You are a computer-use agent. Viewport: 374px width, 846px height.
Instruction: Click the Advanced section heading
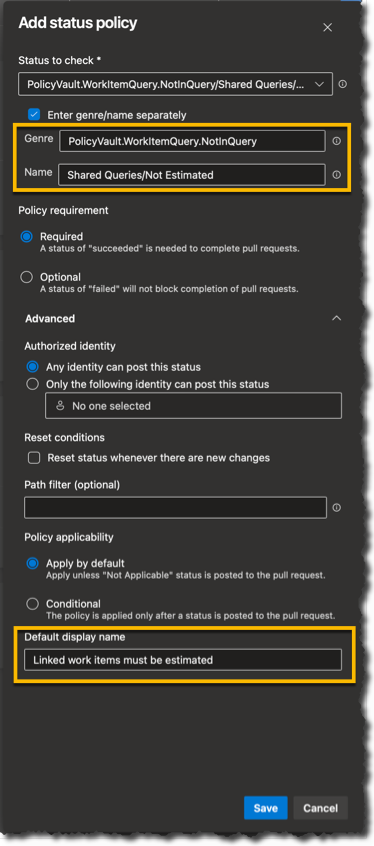coord(50,319)
